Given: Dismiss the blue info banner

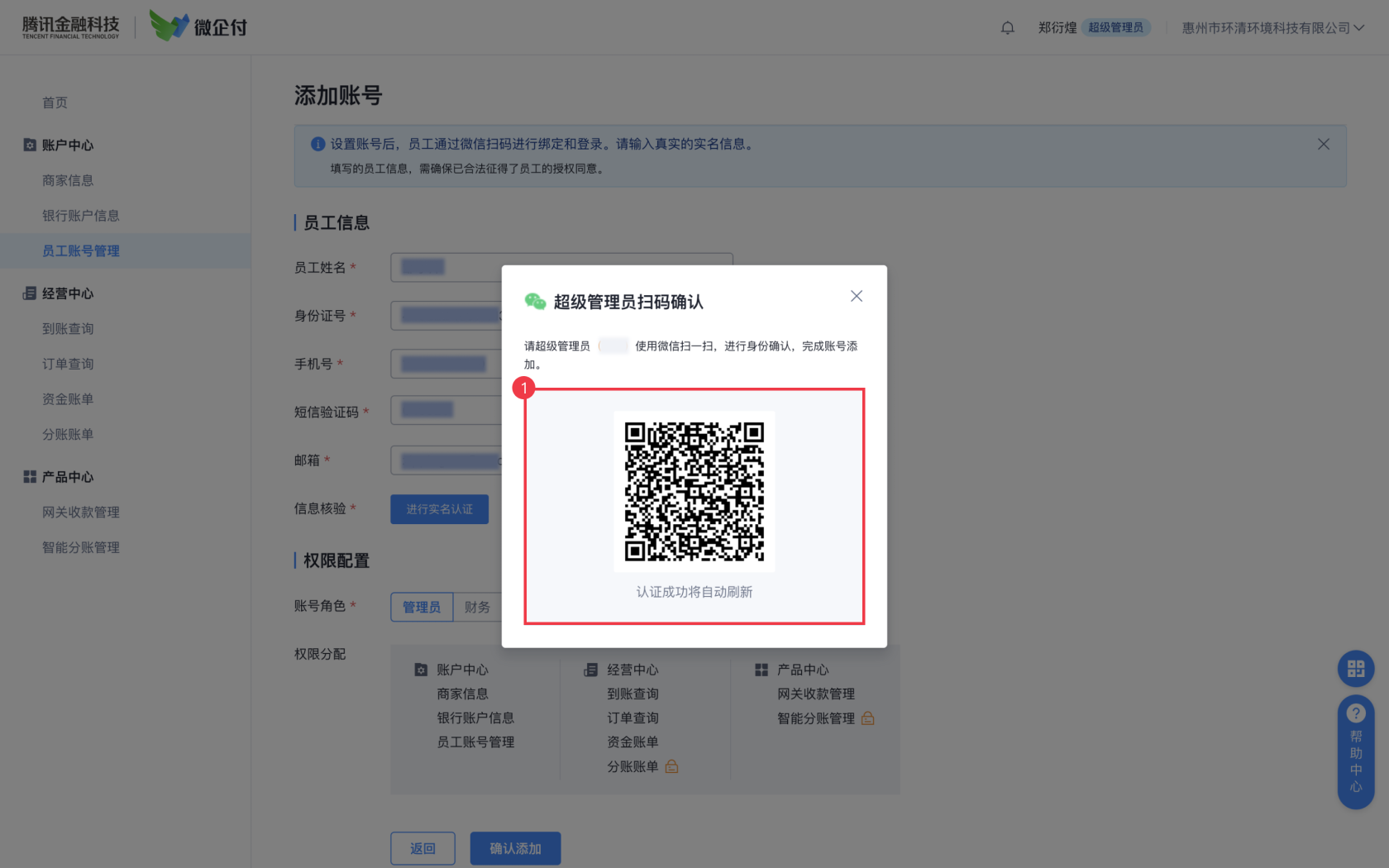Looking at the screenshot, I should [1324, 144].
